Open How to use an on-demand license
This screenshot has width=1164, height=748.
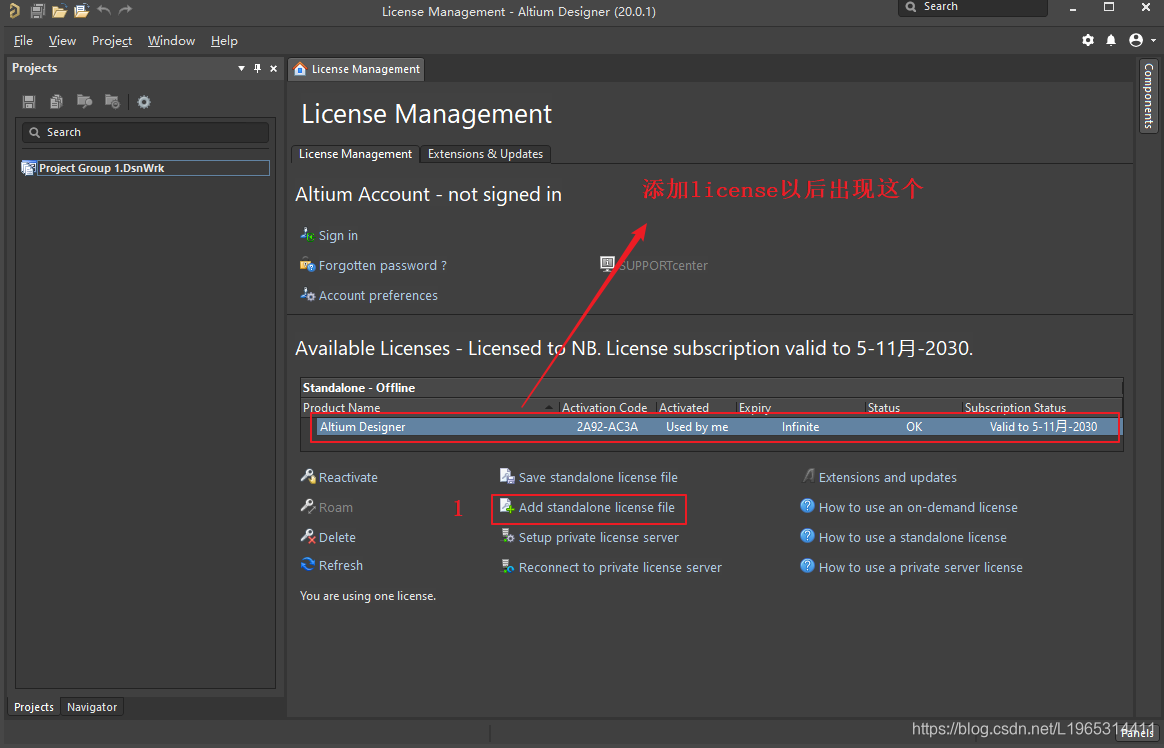pyautogui.click(x=918, y=508)
